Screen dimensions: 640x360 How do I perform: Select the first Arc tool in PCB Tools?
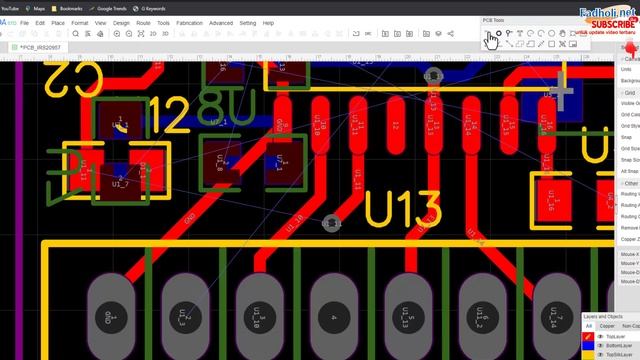[530, 33]
